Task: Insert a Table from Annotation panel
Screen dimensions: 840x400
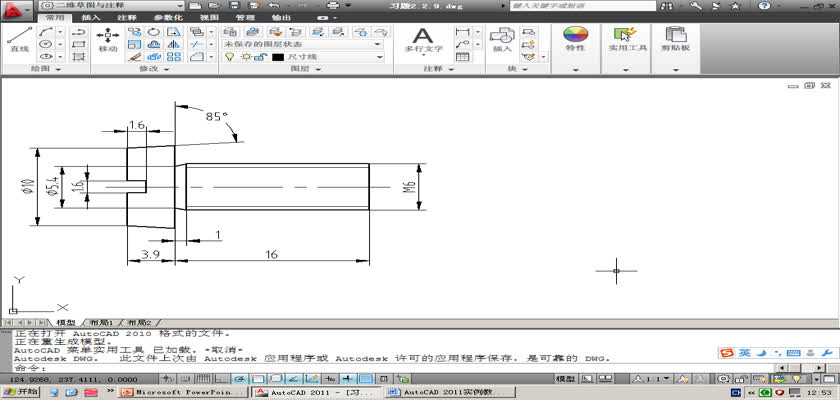Action: coord(462,56)
